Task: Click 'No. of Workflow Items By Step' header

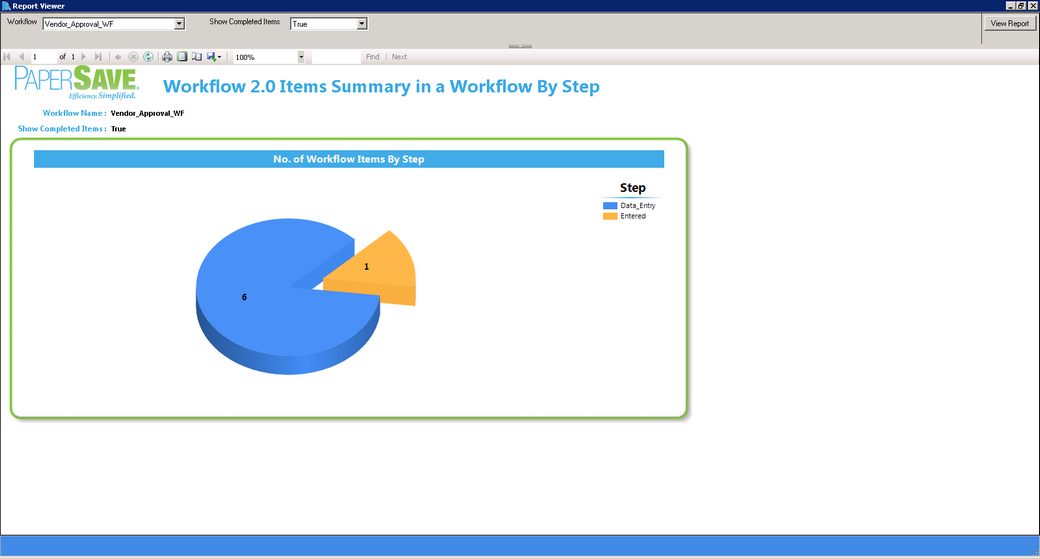Action: 349,159
